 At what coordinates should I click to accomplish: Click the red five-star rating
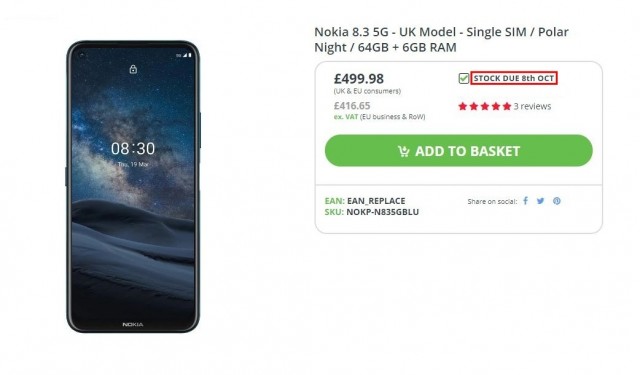click(484, 107)
